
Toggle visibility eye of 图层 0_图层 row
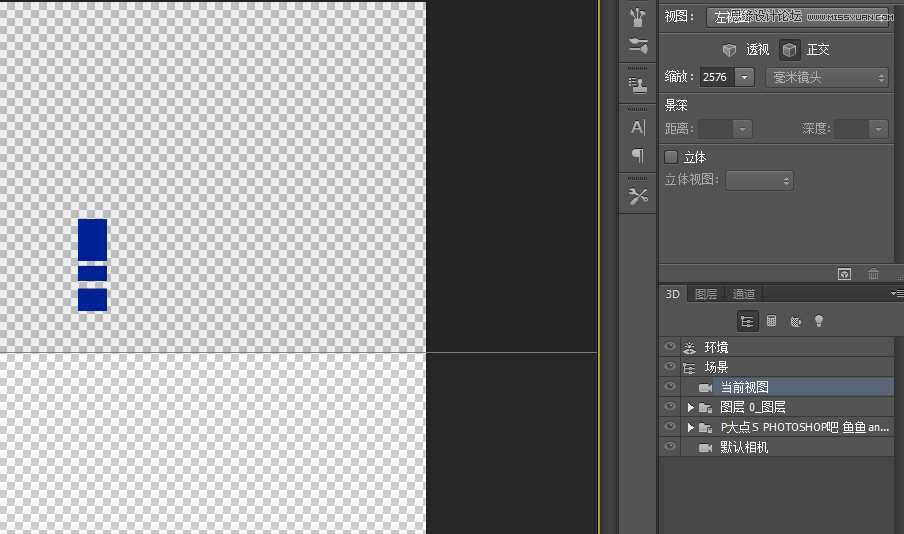[670, 407]
